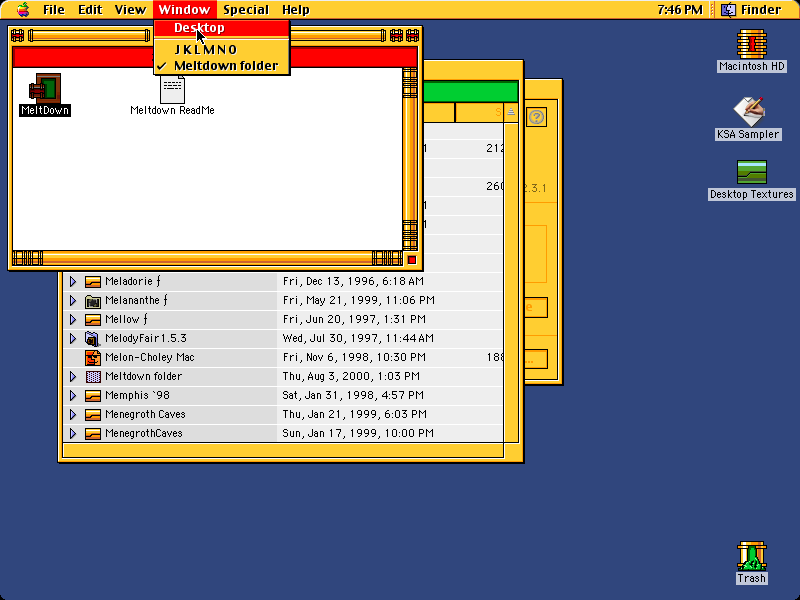The height and width of the screenshot is (600, 800).
Task: Select the Menegroth Caves name in list
Action: point(145,414)
